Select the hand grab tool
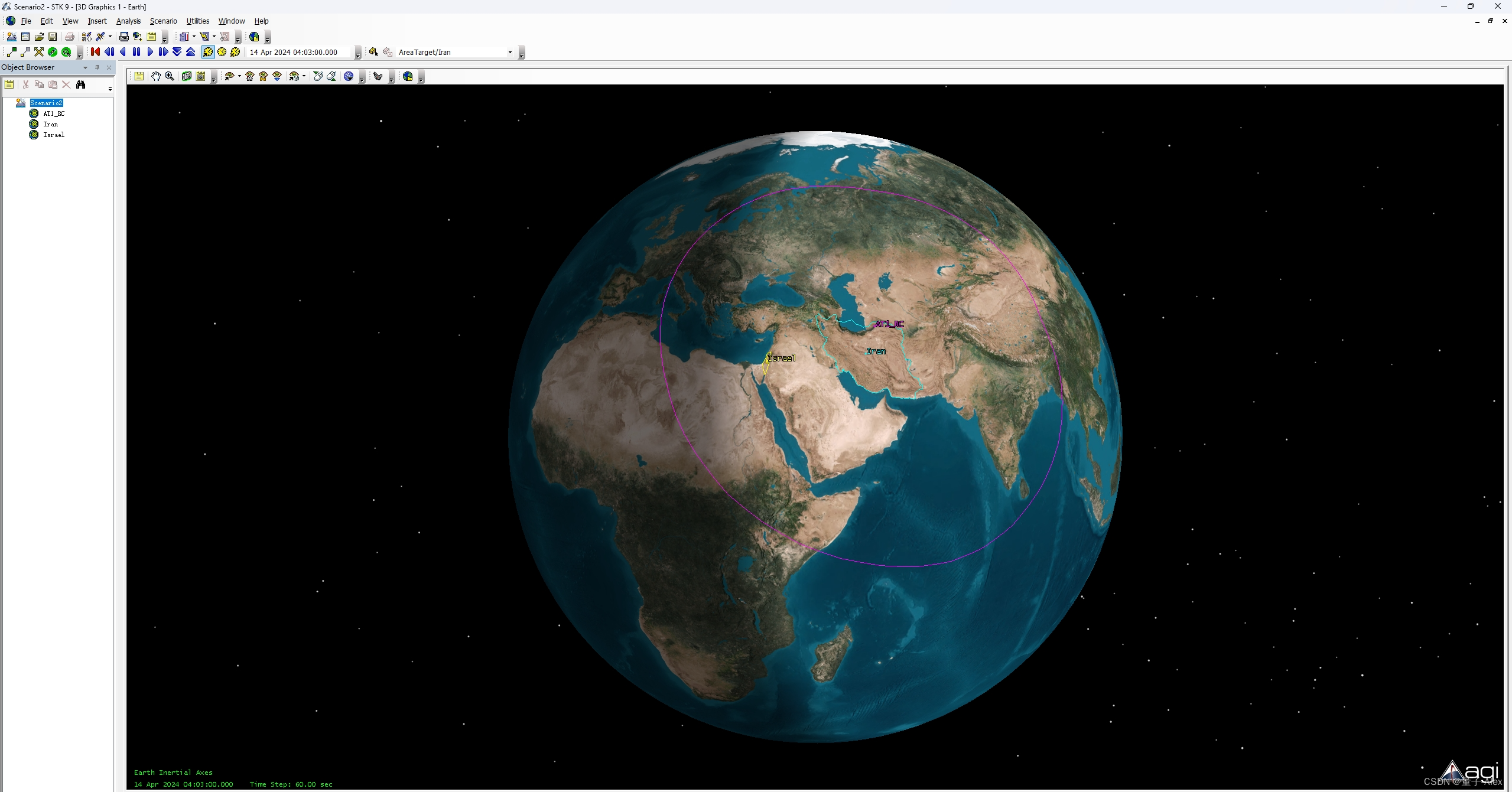 click(x=155, y=76)
